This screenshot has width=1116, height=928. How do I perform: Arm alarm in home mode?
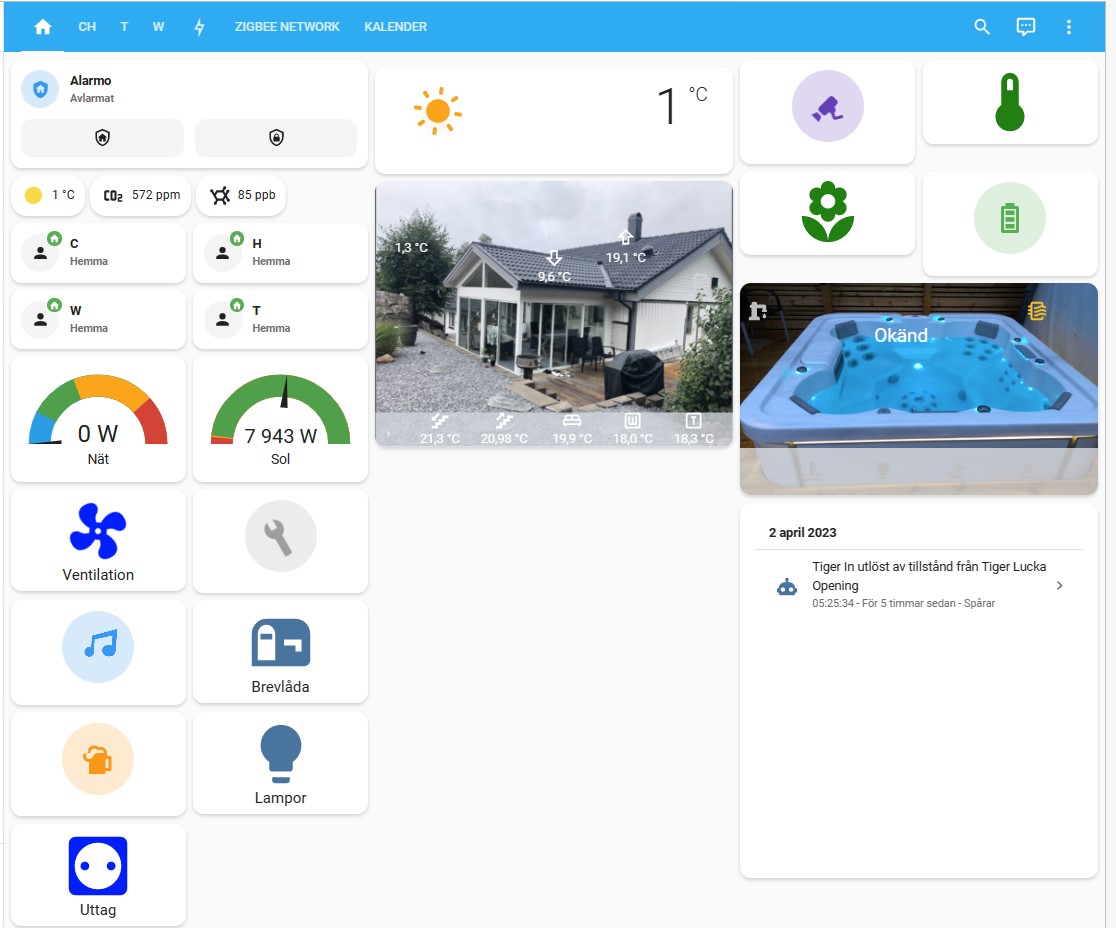click(102, 137)
